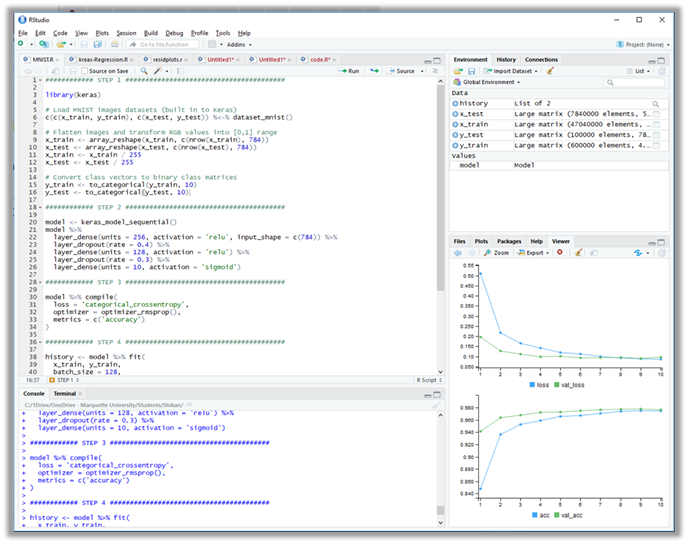Open the Session menu
The image size is (688, 544).
[125, 33]
